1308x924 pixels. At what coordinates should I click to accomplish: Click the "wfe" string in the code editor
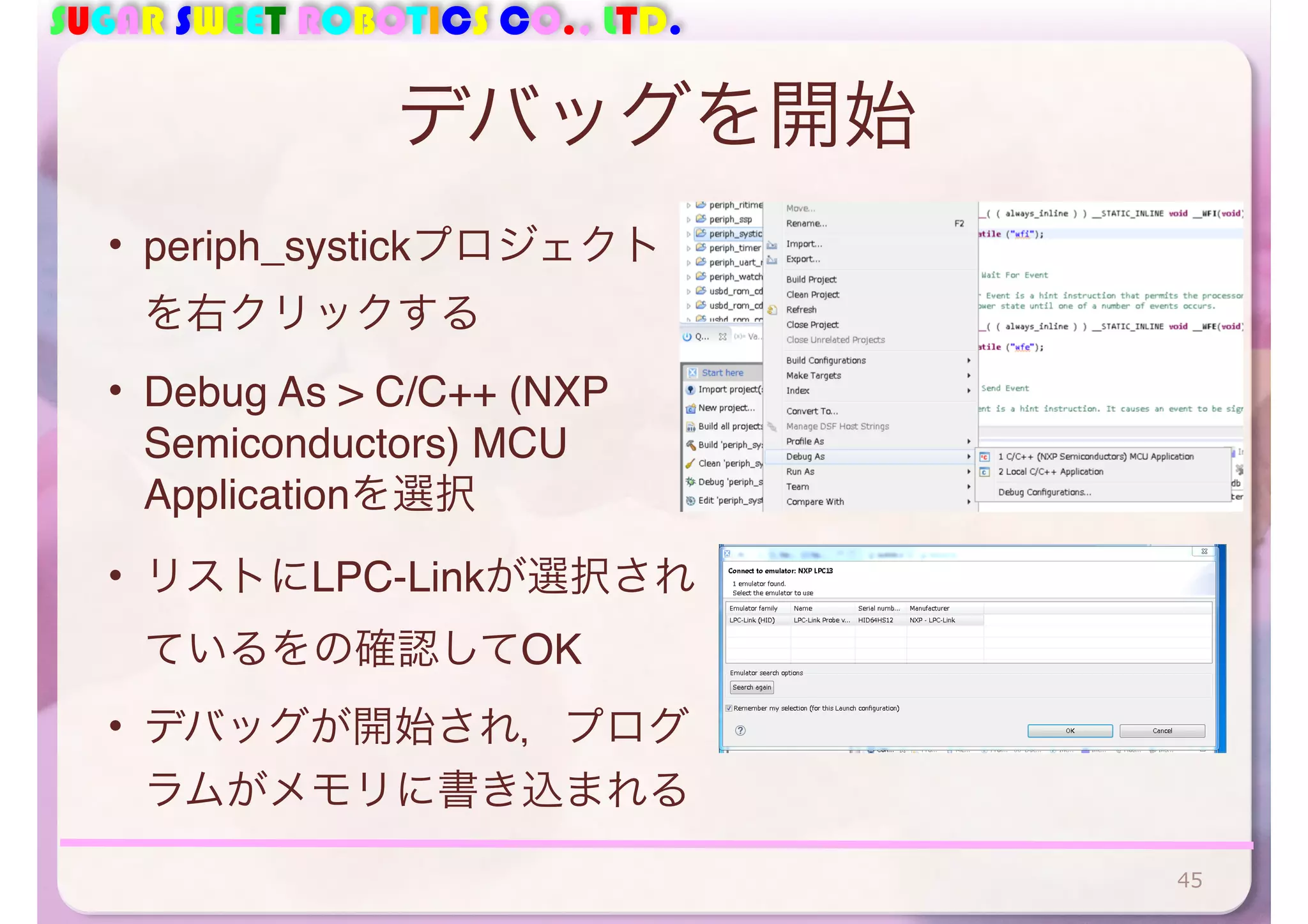click(x=1023, y=347)
